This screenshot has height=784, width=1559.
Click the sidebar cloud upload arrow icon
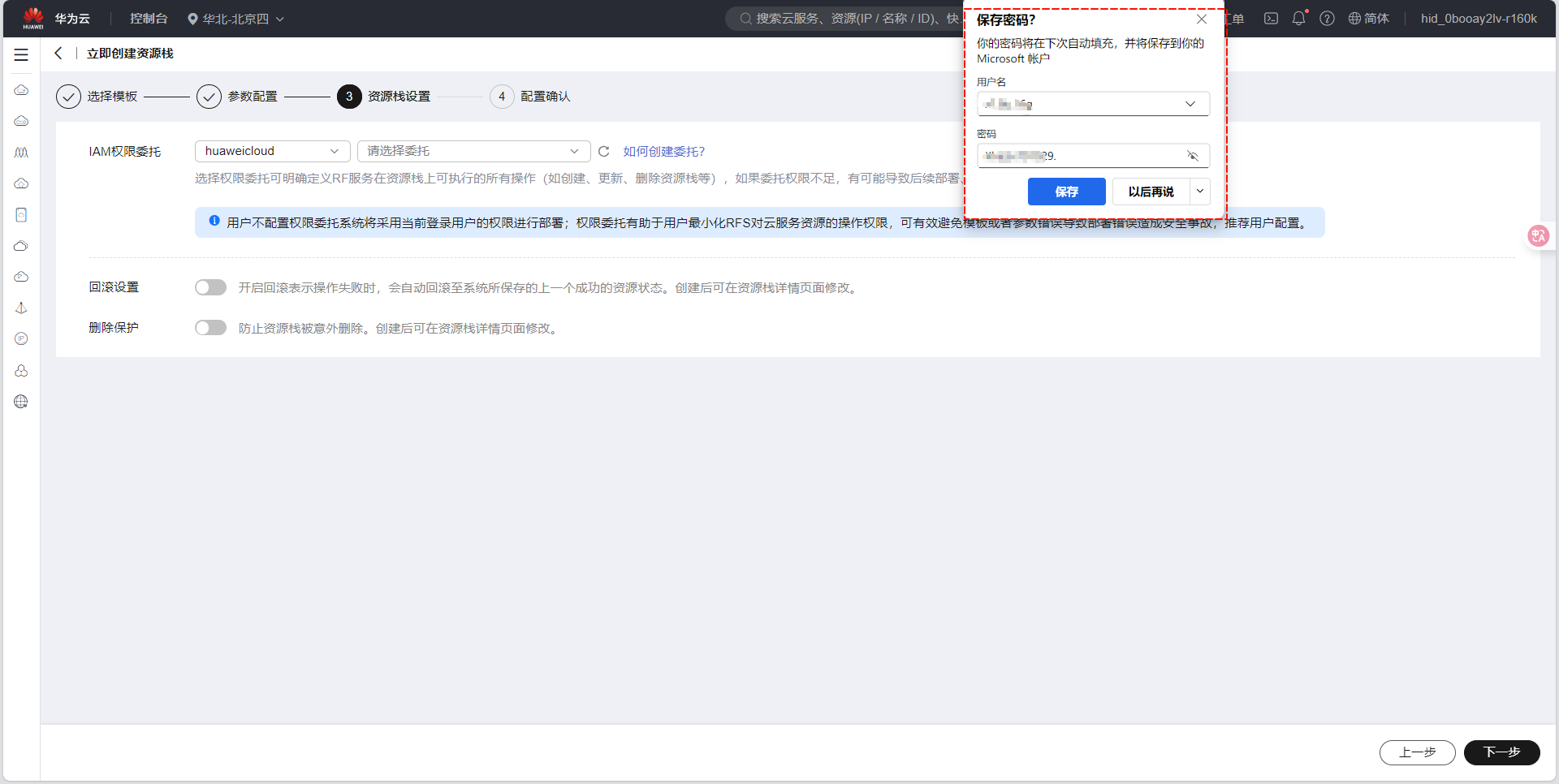click(x=21, y=183)
